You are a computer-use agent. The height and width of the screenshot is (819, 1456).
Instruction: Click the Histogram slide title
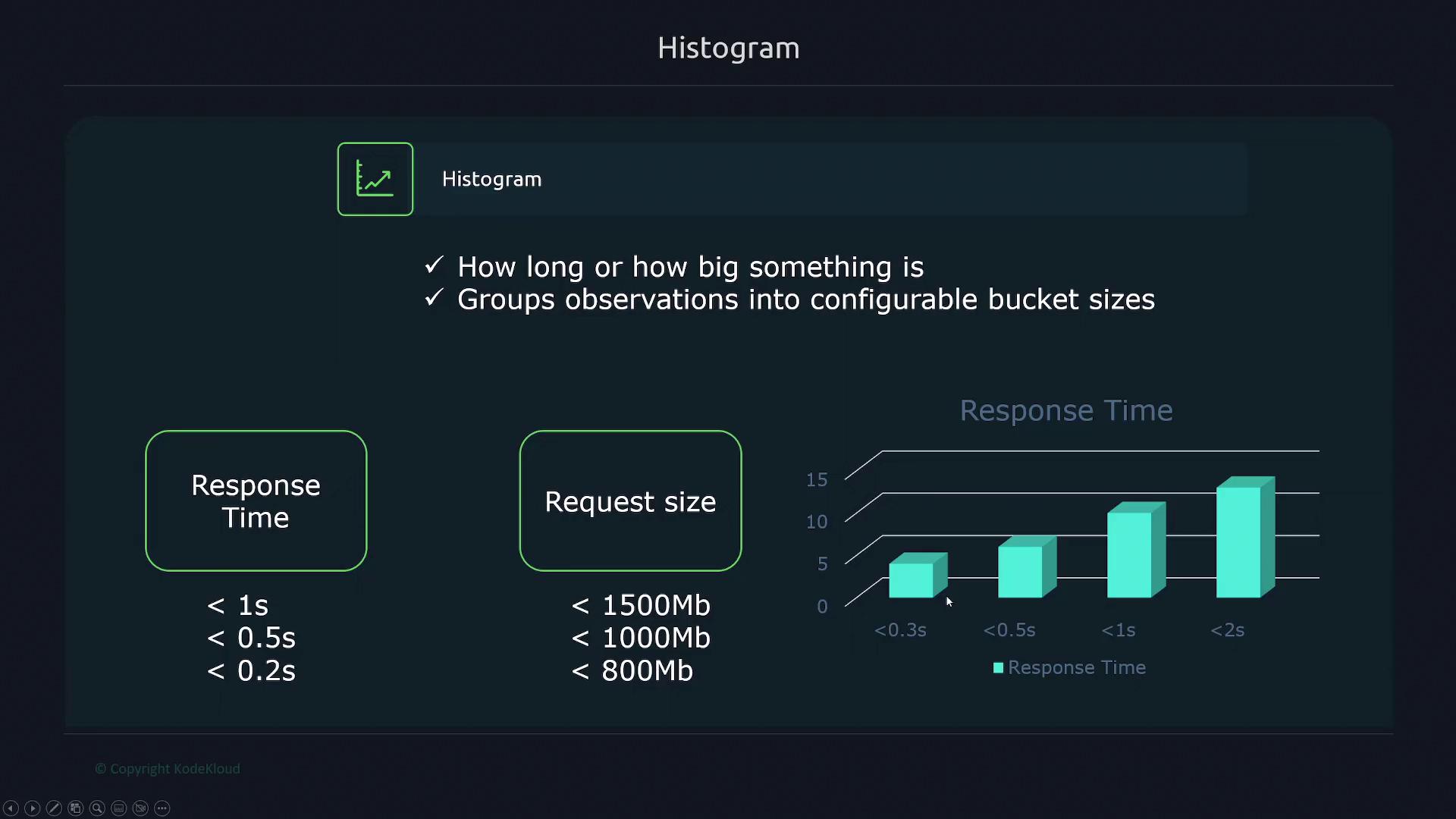[728, 48]
